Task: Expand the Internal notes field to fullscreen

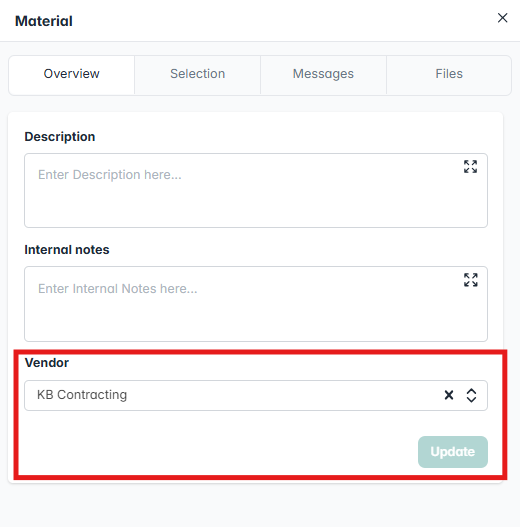Action: 470,280
